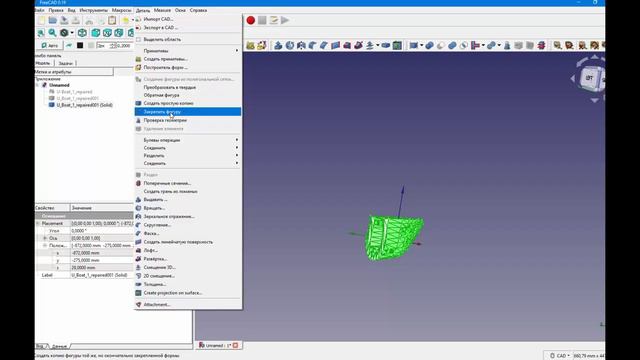The image size is (640, 360).
Task: Click the New document toolbar icon
Action: pyautogui.click(x=41, y=20)
